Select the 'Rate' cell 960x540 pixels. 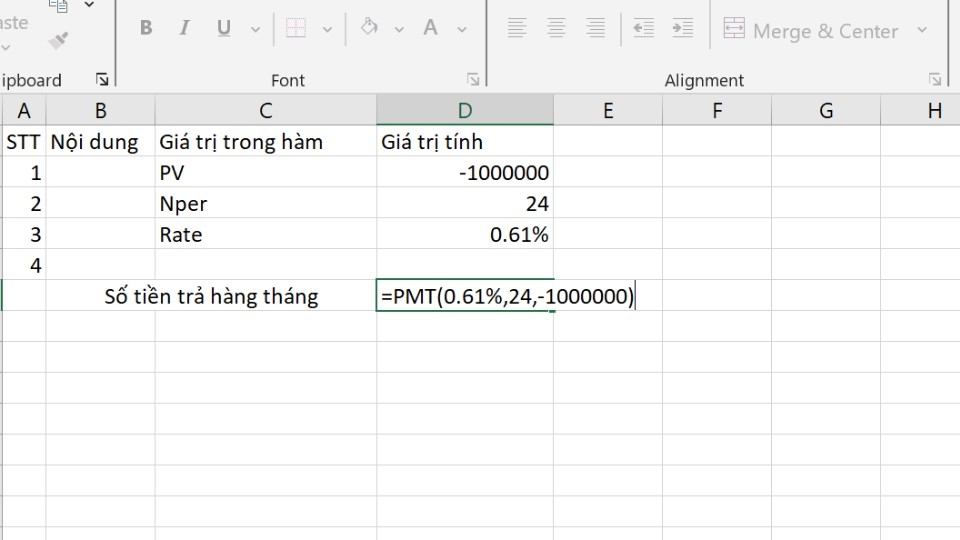(266, 234)
